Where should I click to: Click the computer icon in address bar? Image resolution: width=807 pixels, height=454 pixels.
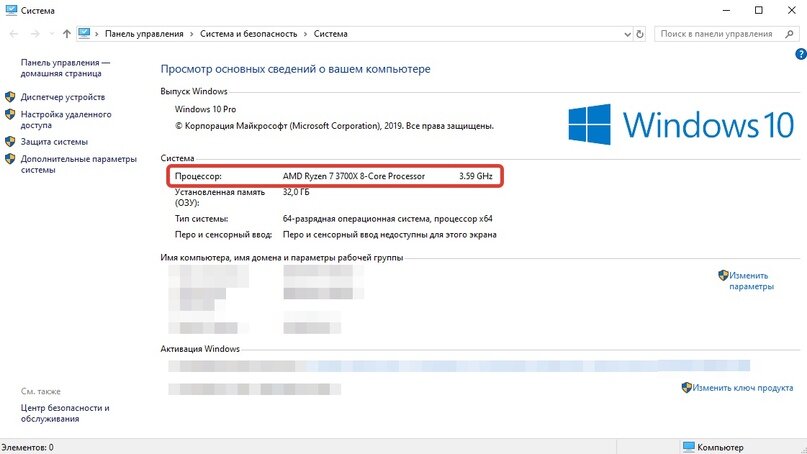84,33
